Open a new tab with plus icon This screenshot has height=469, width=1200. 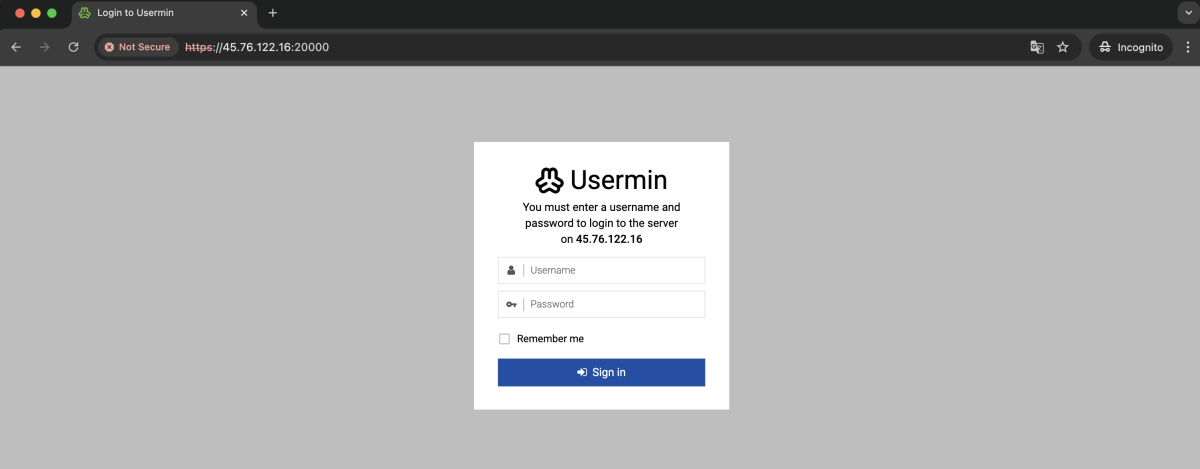(273, 13)
